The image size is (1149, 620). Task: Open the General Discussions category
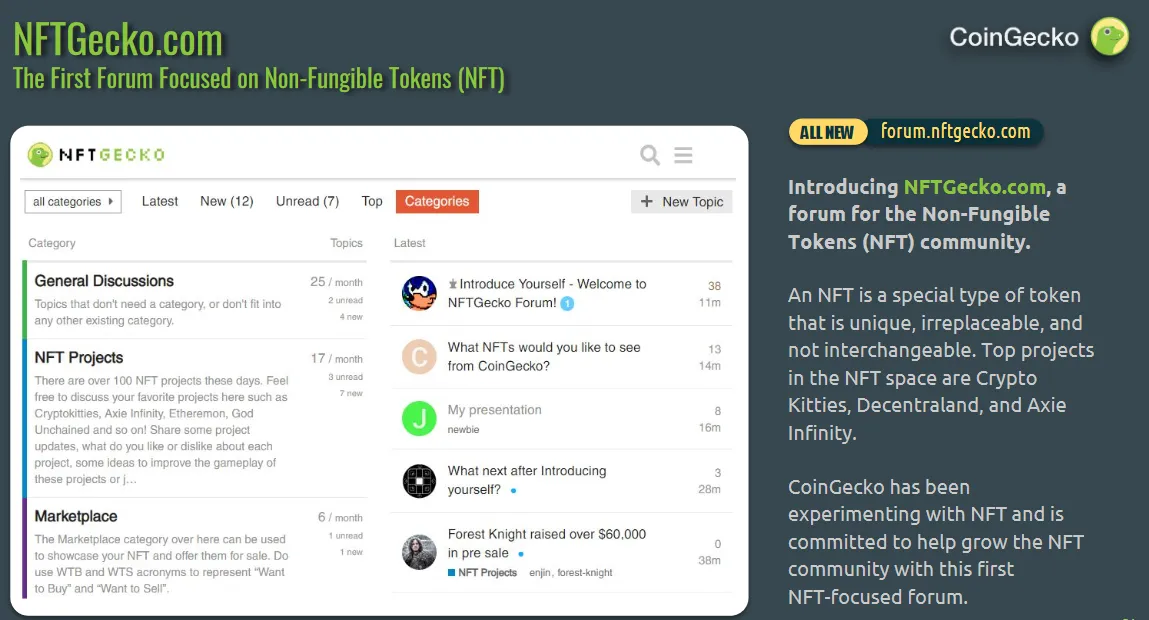104,281
